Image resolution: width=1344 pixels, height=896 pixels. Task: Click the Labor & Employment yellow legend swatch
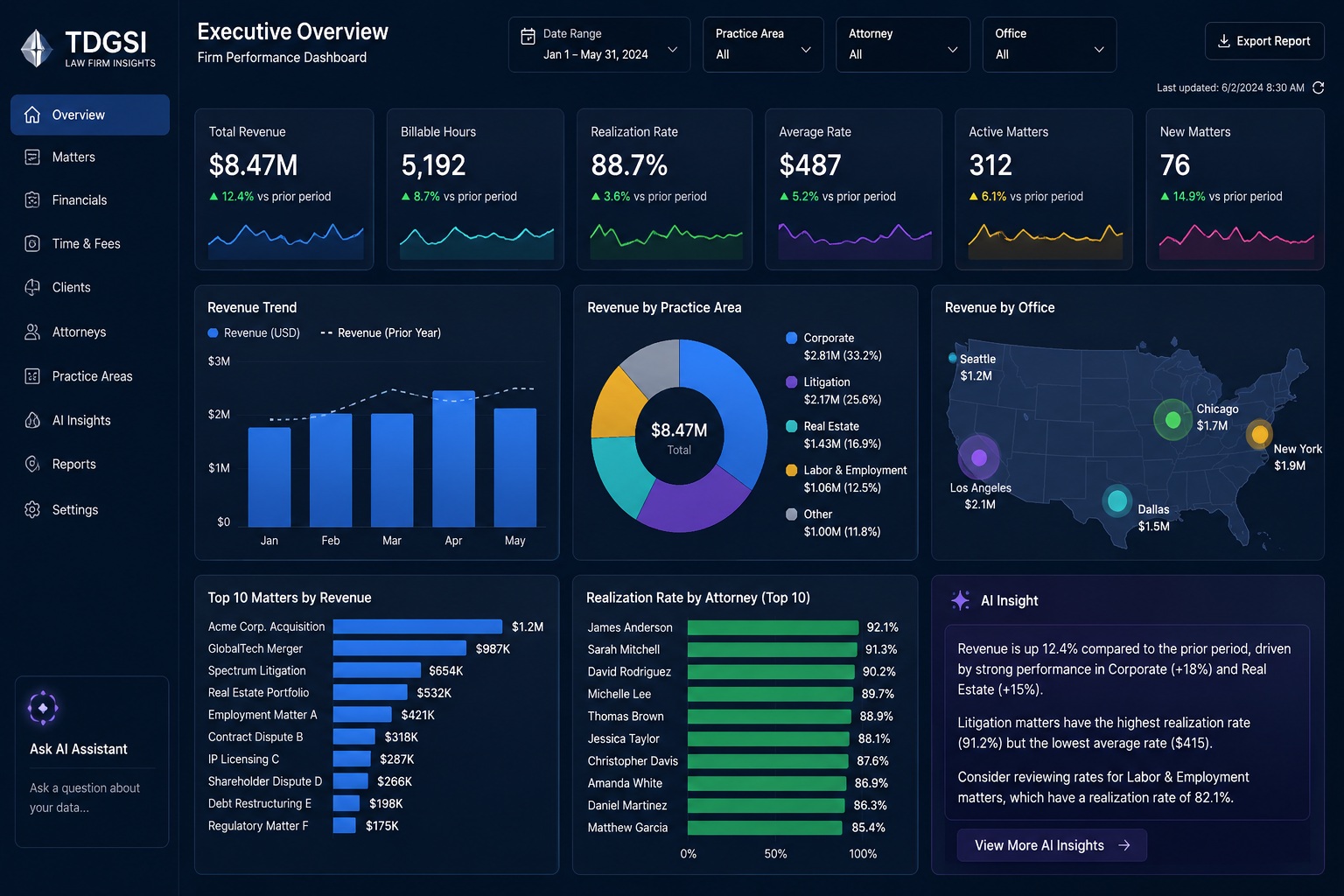[792, 470]
